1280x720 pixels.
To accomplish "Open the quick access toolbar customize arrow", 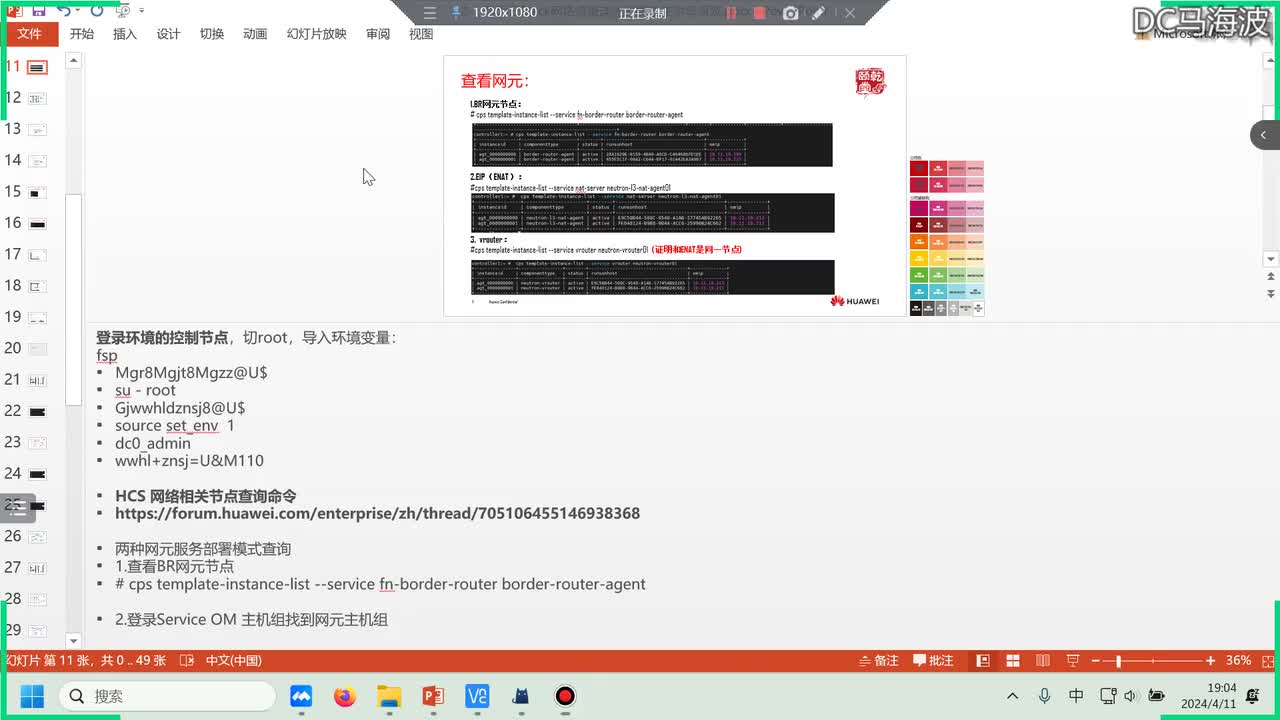I will [141, 11].
